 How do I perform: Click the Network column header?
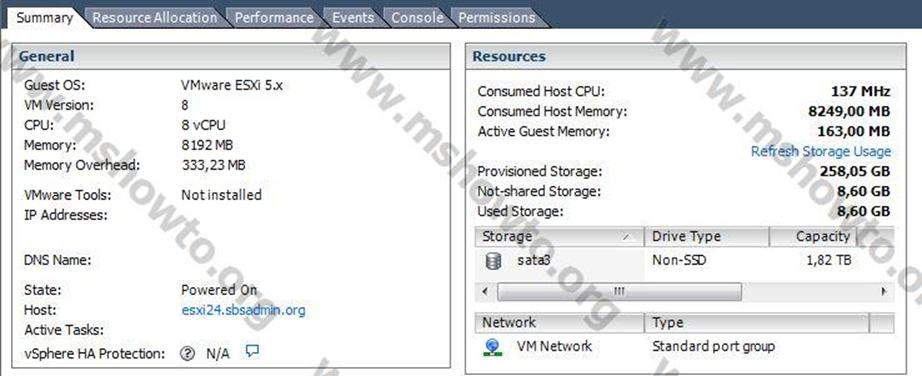click(560, 323)
